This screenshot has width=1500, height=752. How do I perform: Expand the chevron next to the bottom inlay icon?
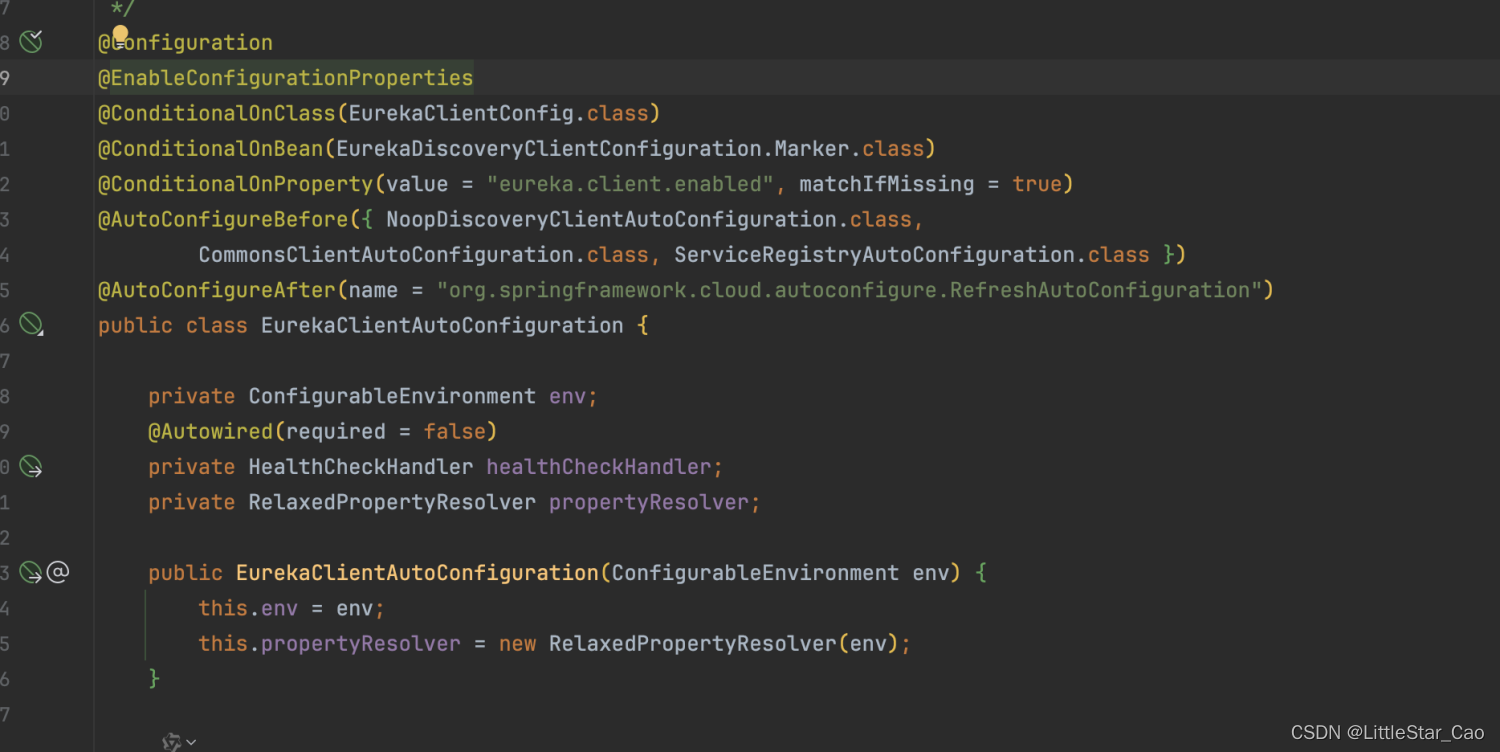[191, 742]
